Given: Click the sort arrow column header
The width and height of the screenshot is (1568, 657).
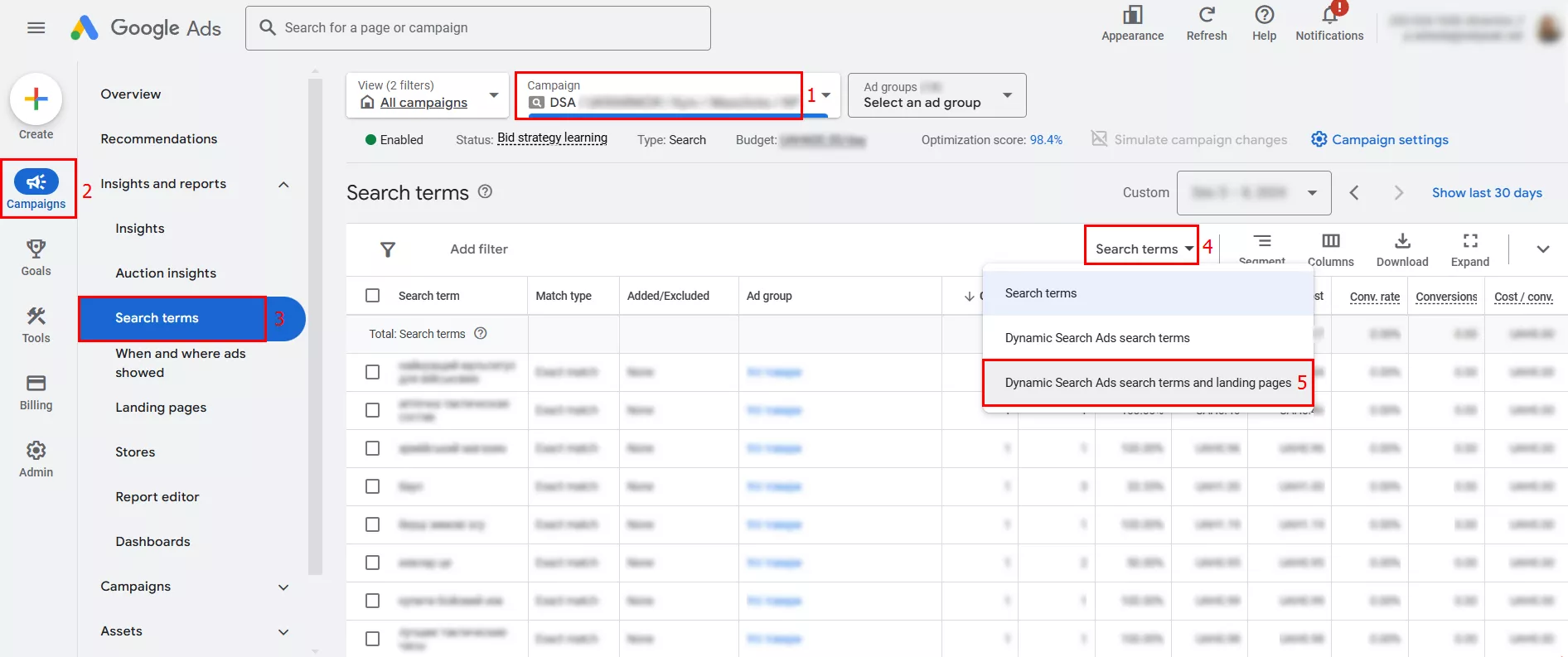Looking at the screenshot, I should (x=969, y=296).
